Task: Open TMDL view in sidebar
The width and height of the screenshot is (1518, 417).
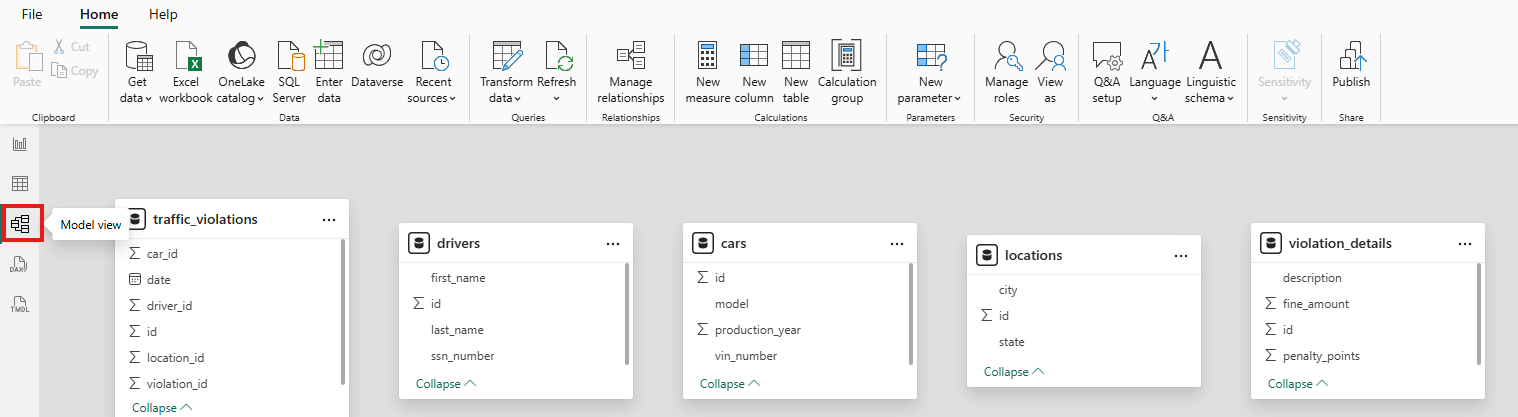Action: tap(19, 304)
